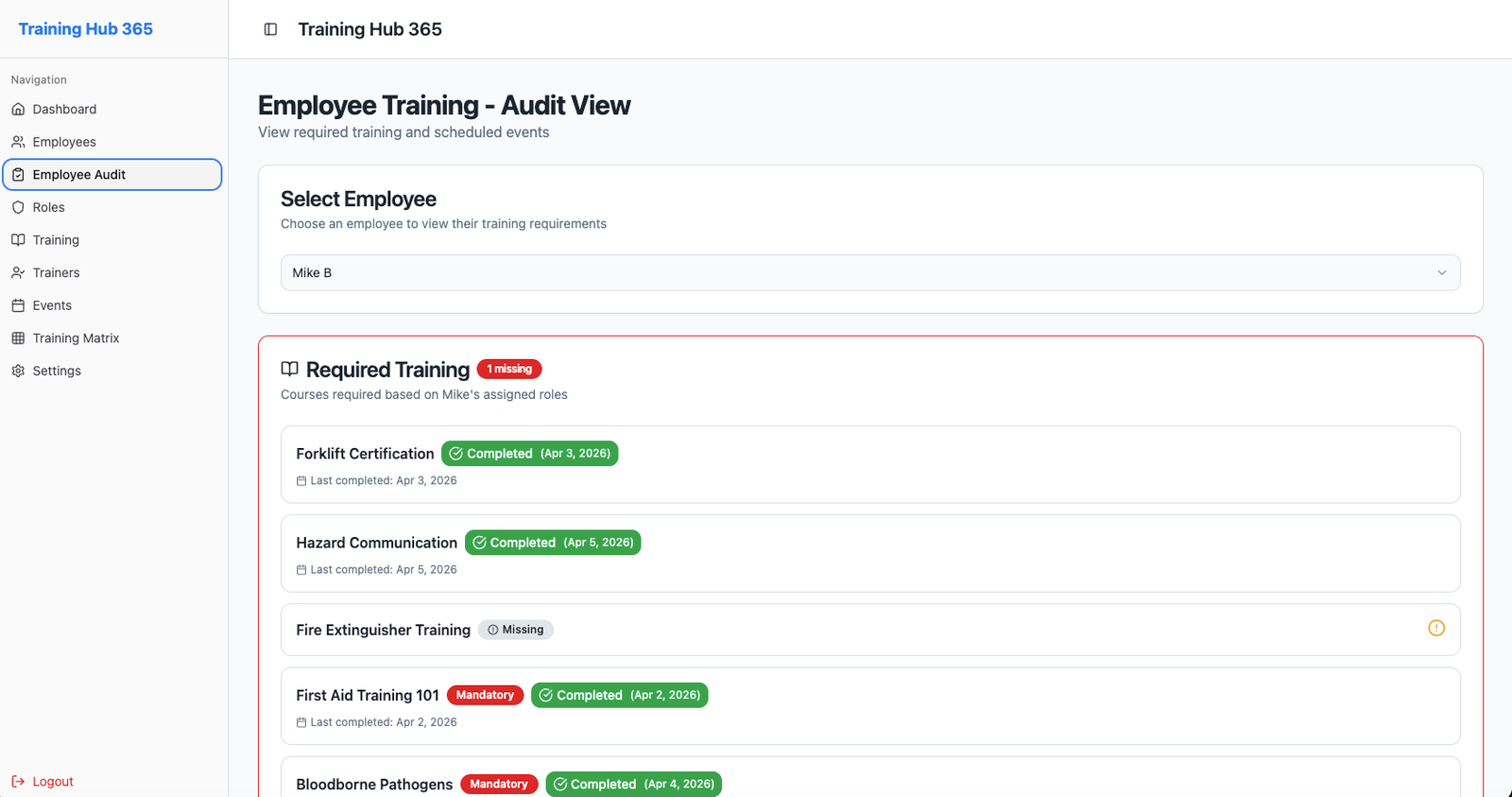1512x797 pixels.
Task: Click the calendar icon under Hazard Communication
Action: (x=301, y=569)
